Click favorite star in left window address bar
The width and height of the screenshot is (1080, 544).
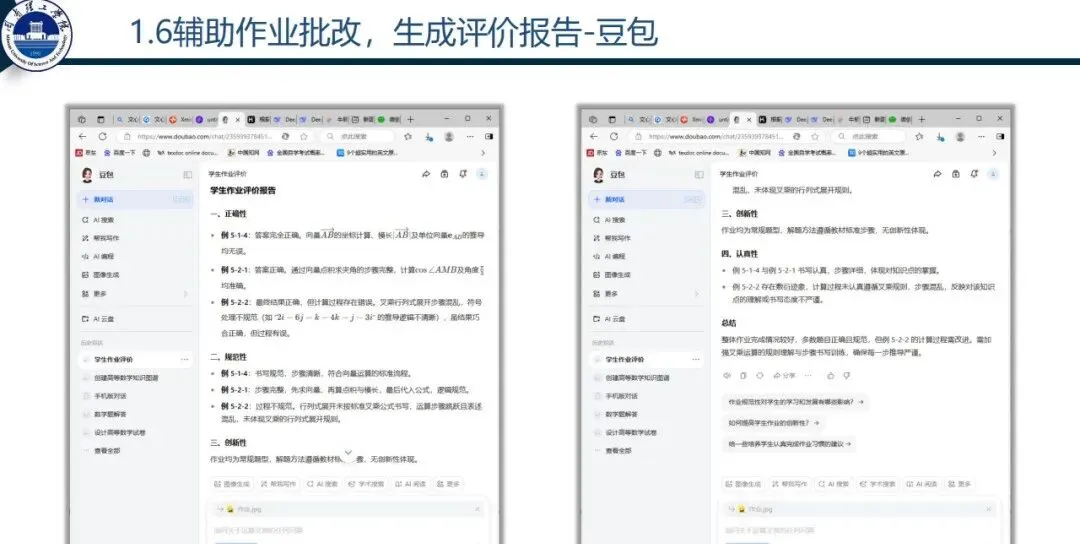303,136
